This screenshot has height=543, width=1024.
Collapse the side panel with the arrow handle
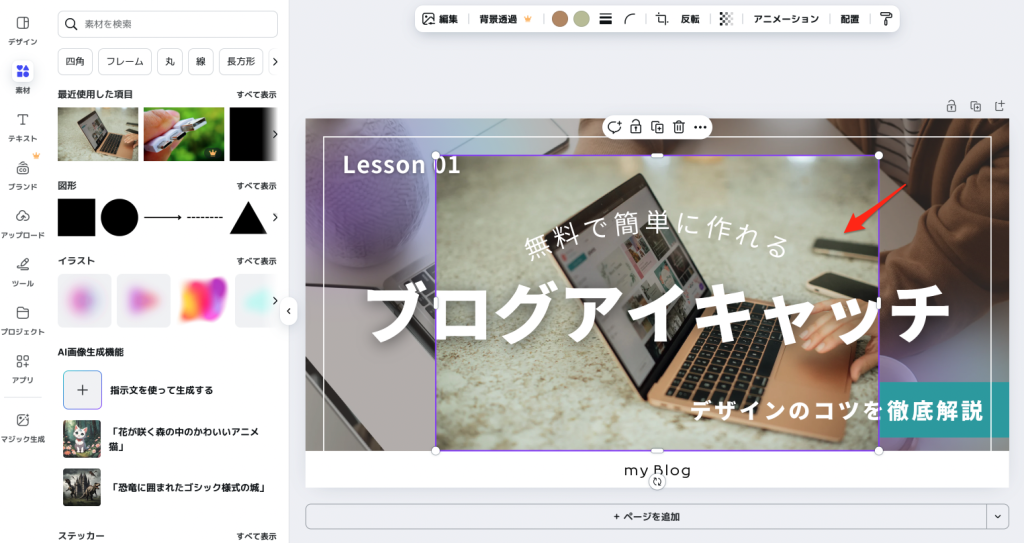[x=288, y=311]
